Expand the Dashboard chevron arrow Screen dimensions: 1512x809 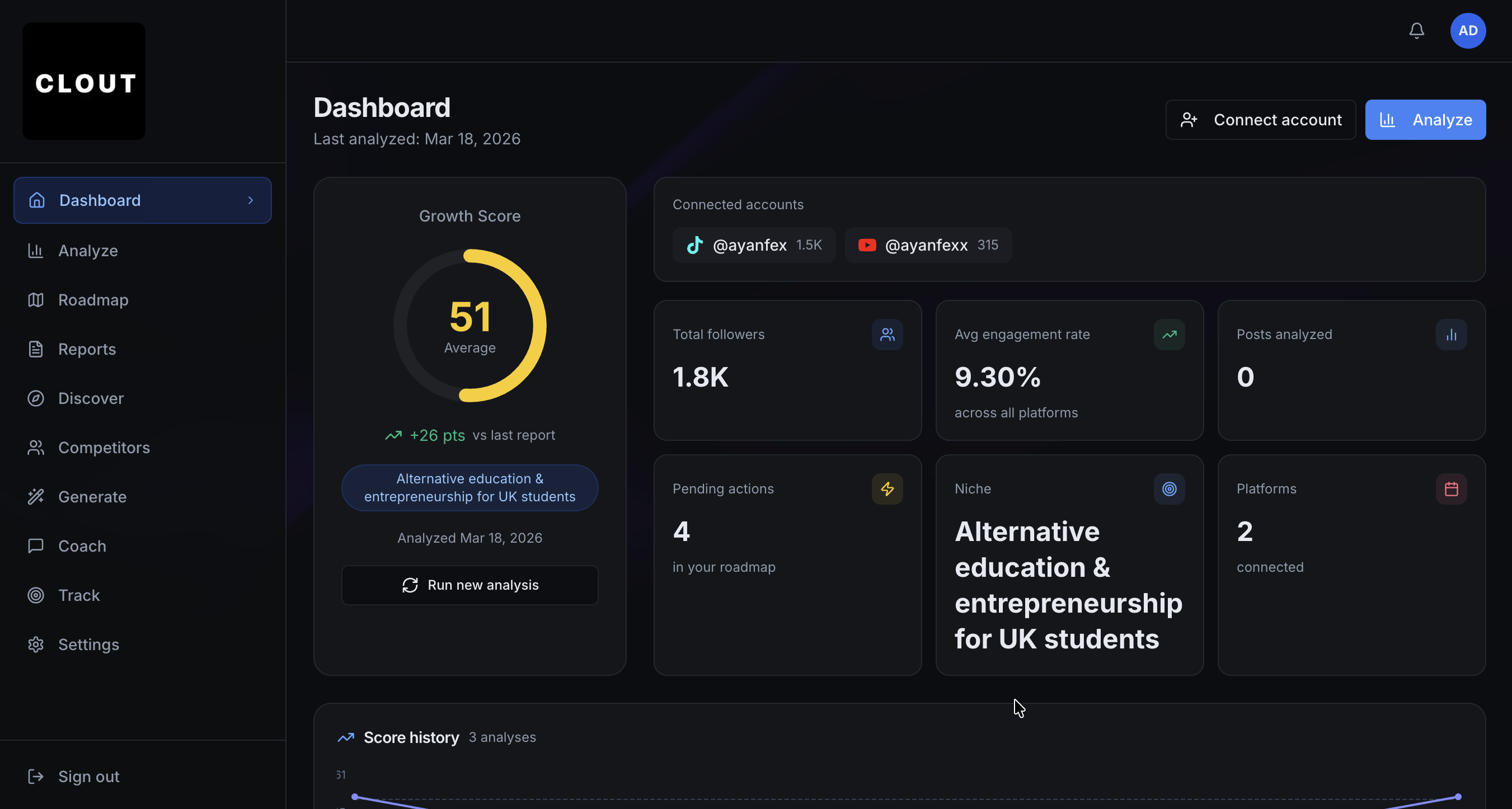(x=251, y=201)
